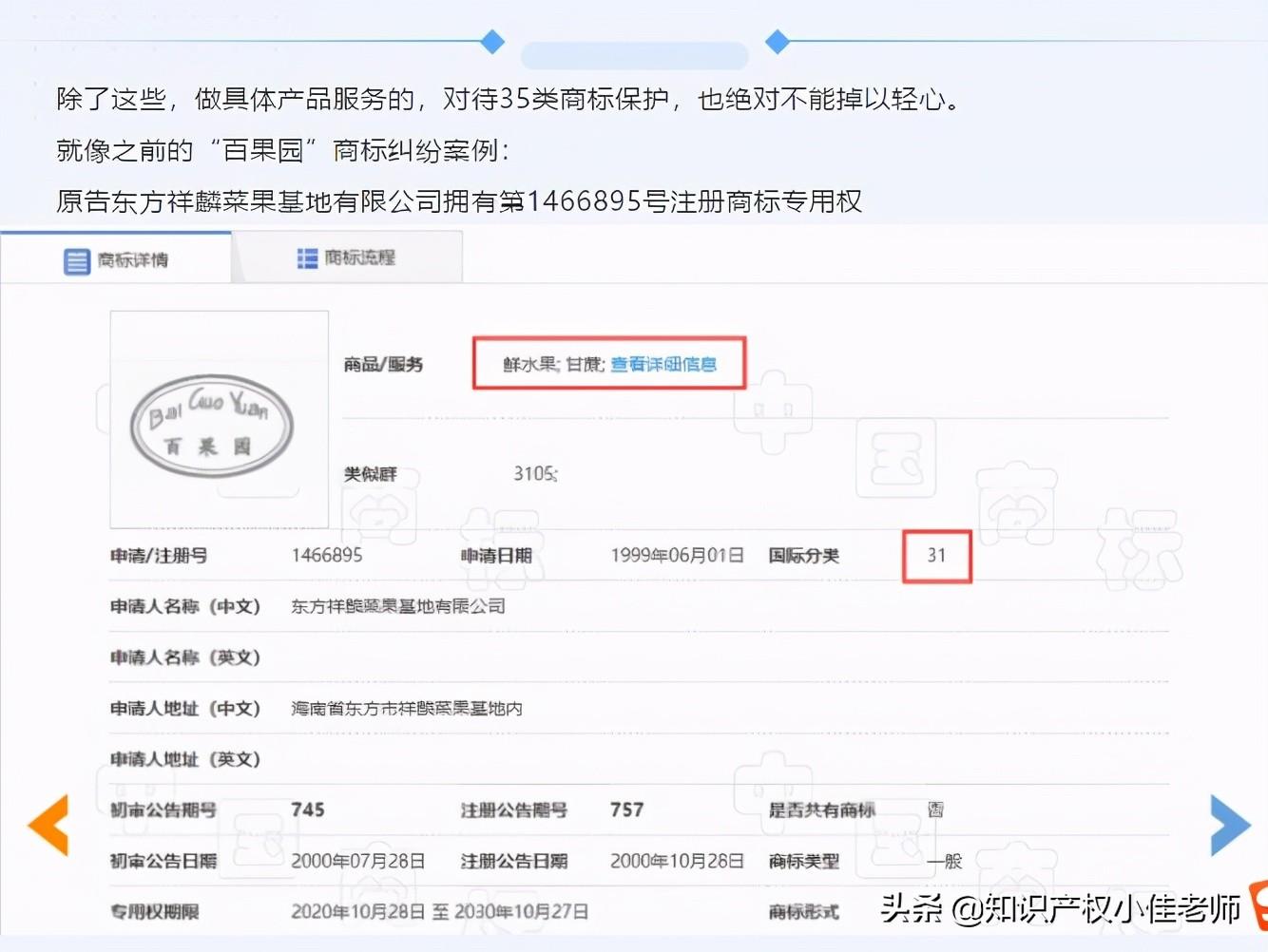The image size is (1268, 952).
Task: Click the 申请人地址（英文） label
Action: click(x=185, y=759)
